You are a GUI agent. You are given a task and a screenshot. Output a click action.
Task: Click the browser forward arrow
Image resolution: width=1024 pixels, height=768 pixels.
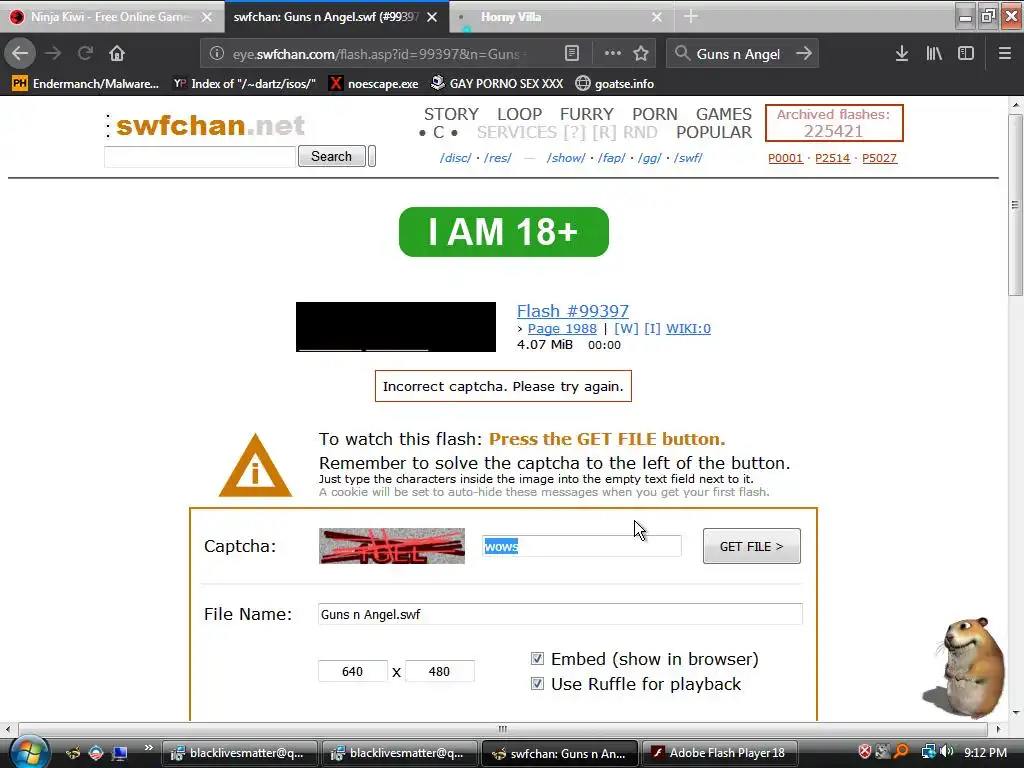(54, 54)
